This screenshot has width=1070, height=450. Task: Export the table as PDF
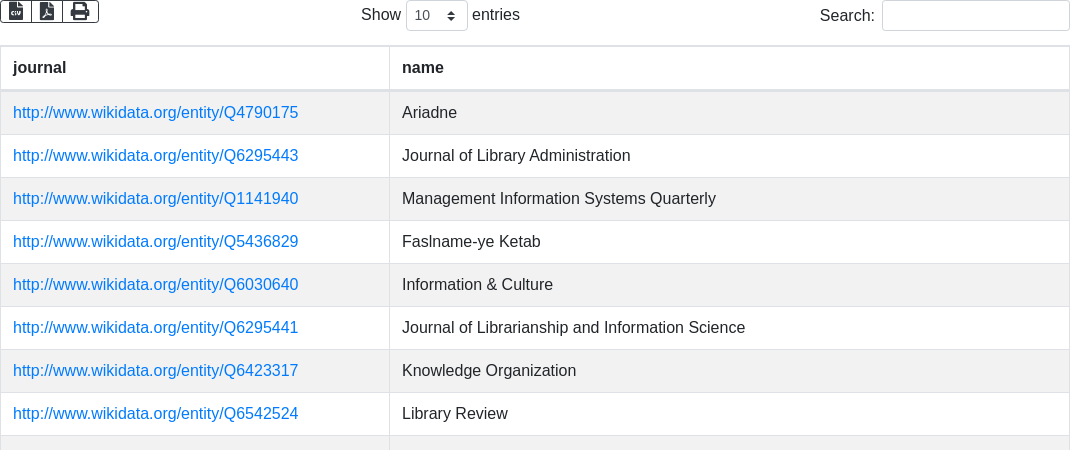47,11
